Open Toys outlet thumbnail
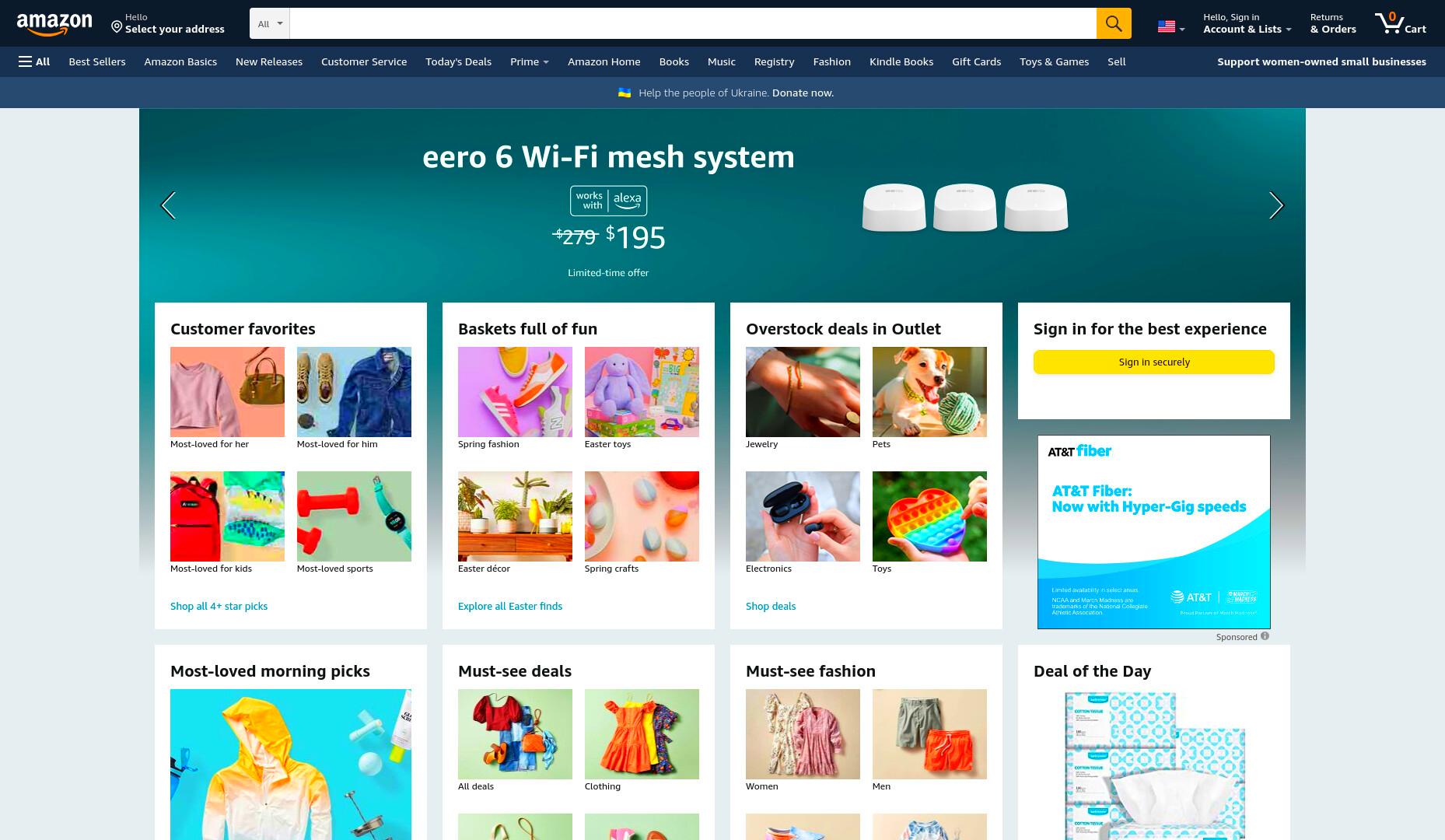This screenshot has width=1445, height=840. click(929, 516)
